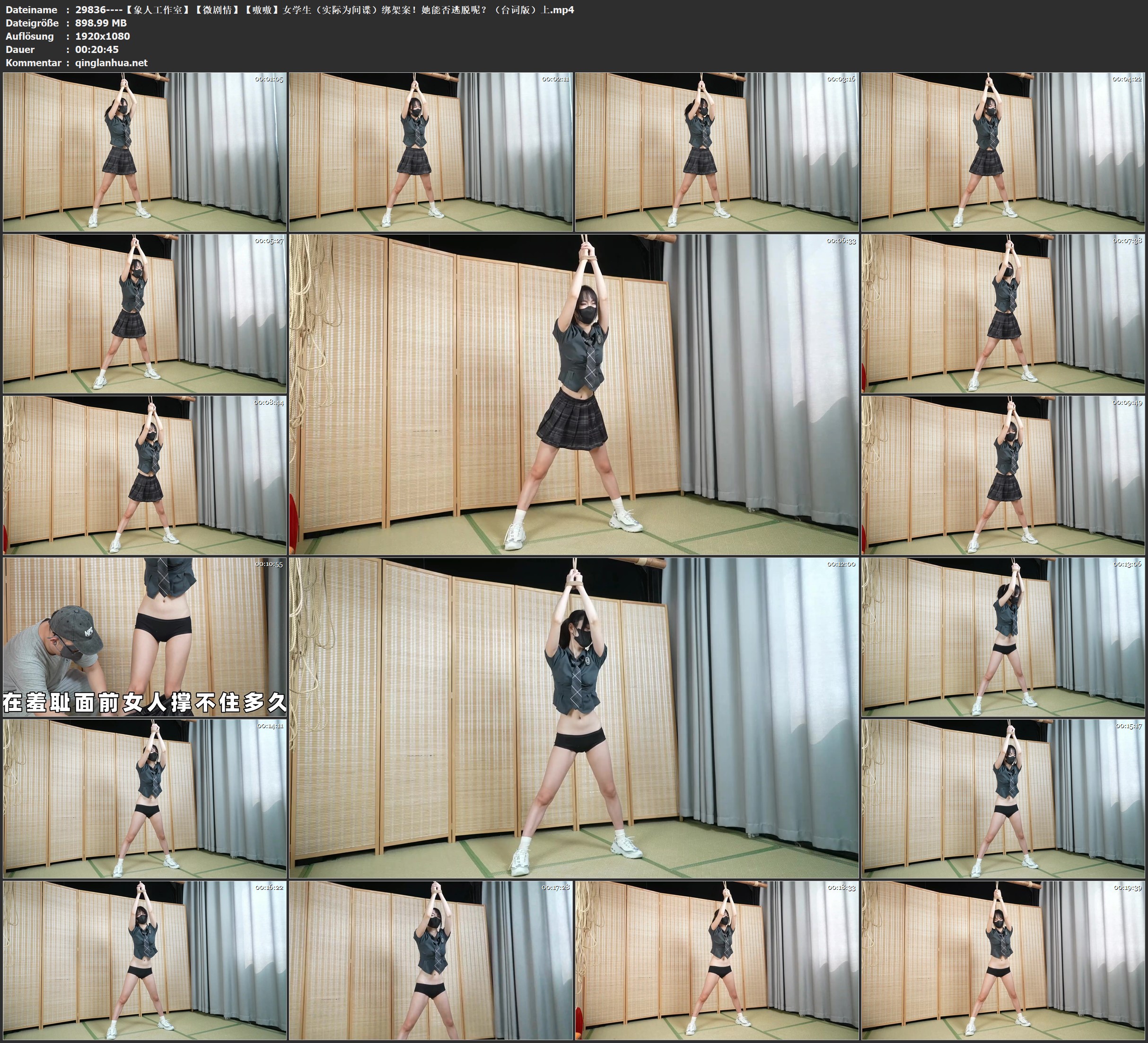Click the mp4 file name text
The image size is (1148, 1043).
point(324,9)
